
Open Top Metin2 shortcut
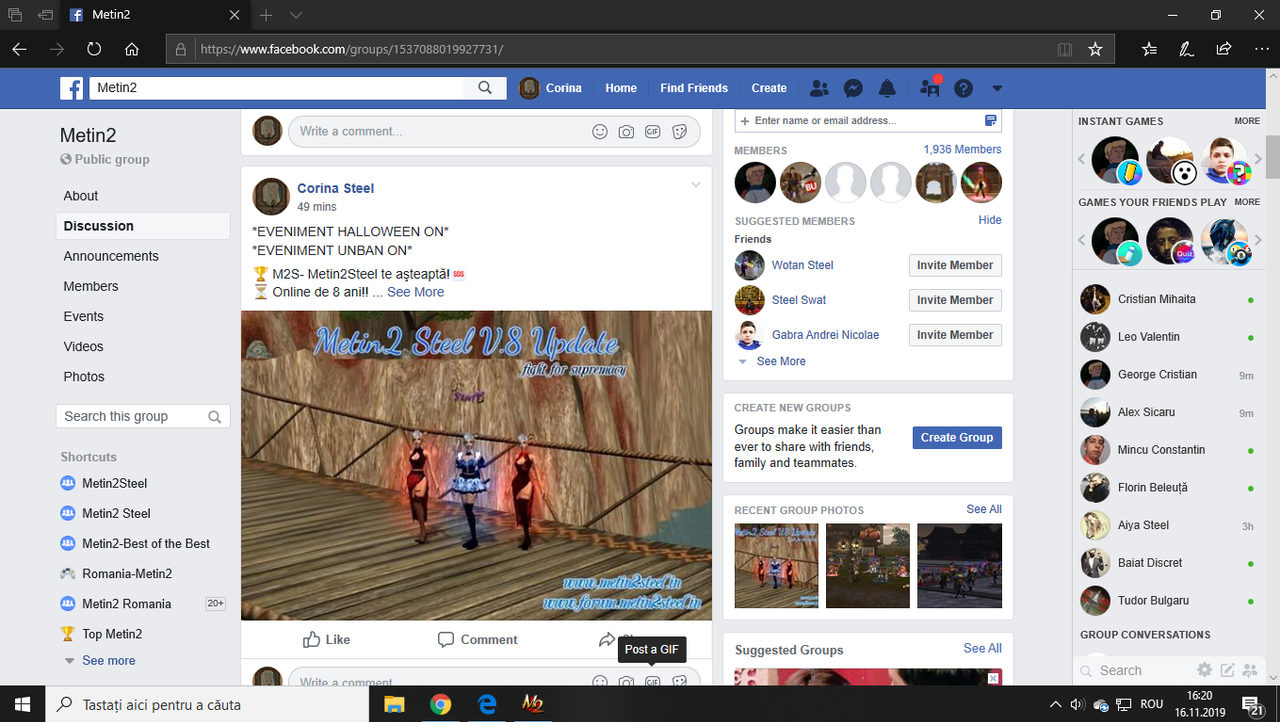point(112,633)
